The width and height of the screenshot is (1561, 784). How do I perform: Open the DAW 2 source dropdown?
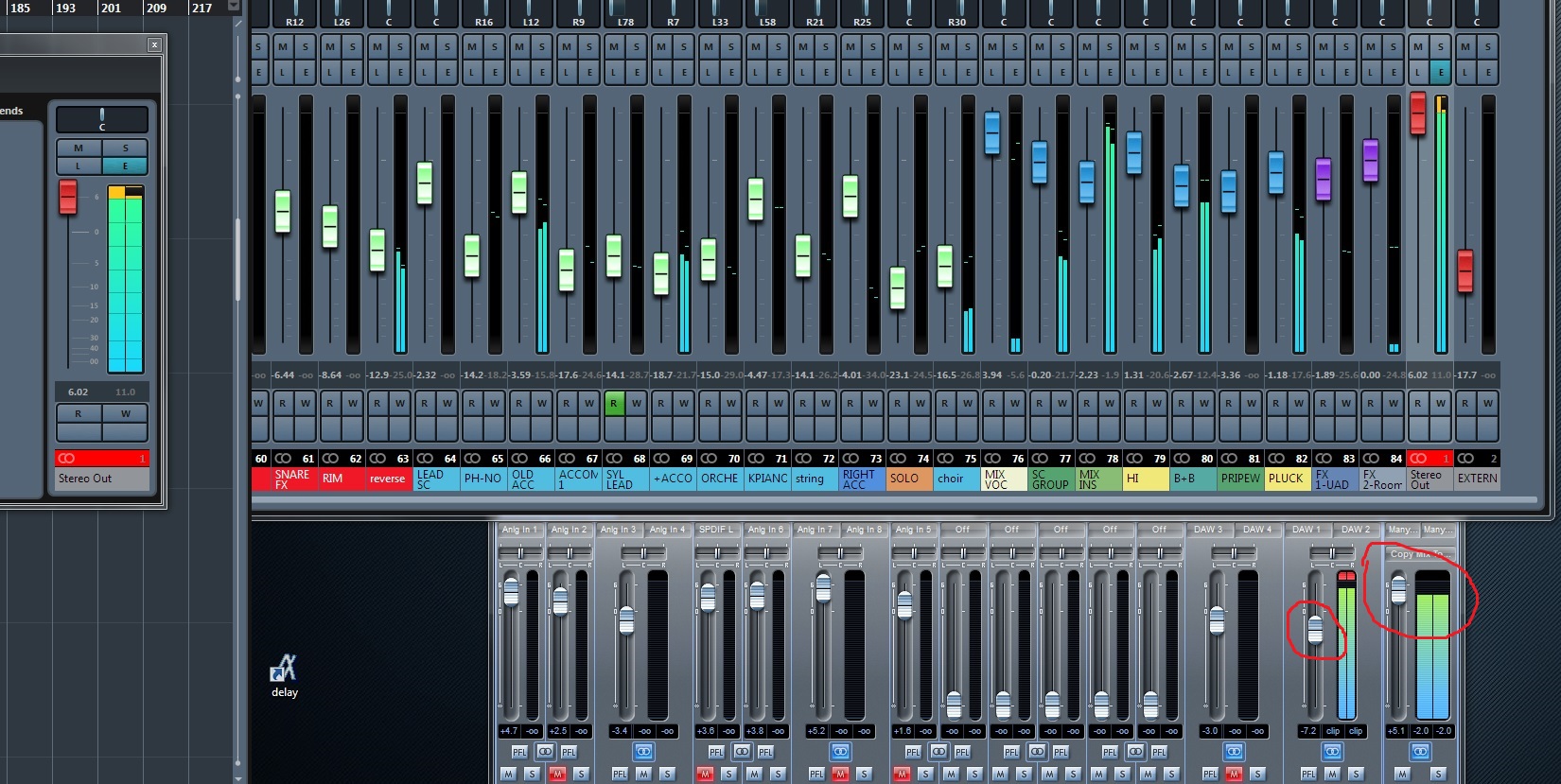pos(1356,530)
